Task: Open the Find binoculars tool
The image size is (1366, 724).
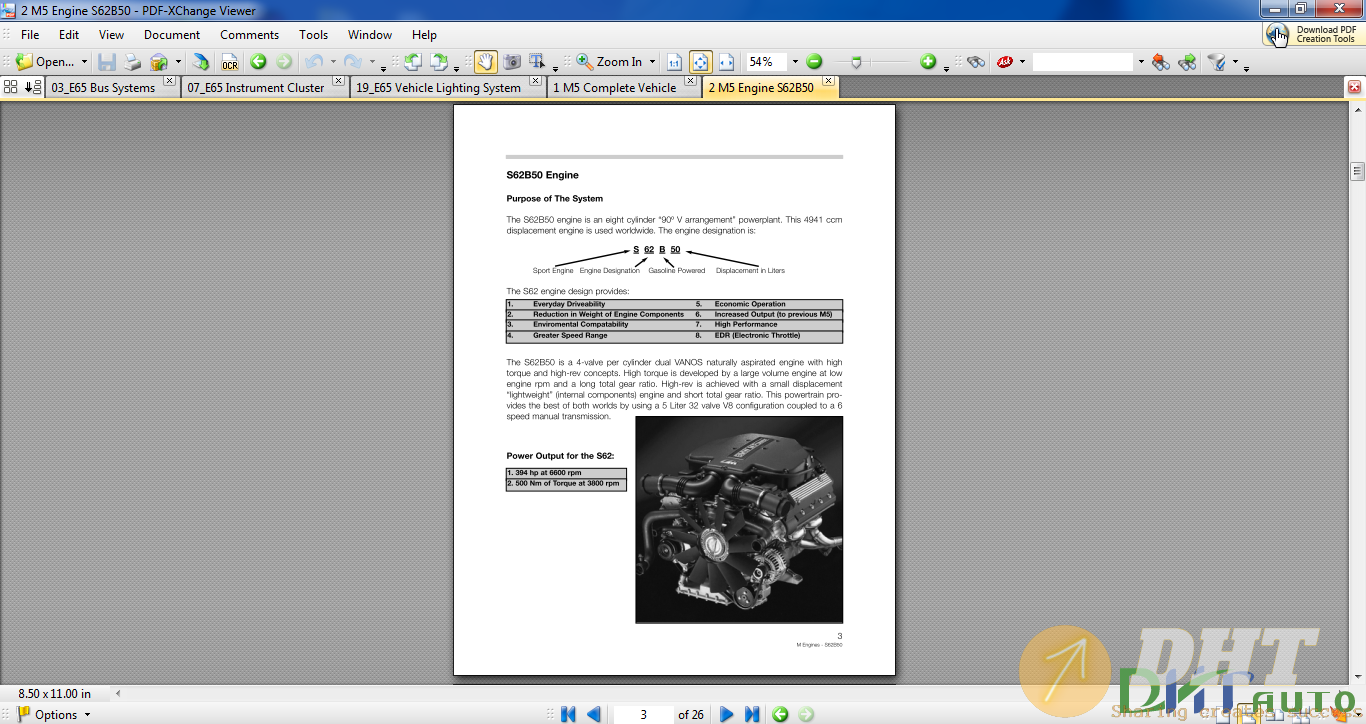Action: click(x=976, y=62)
